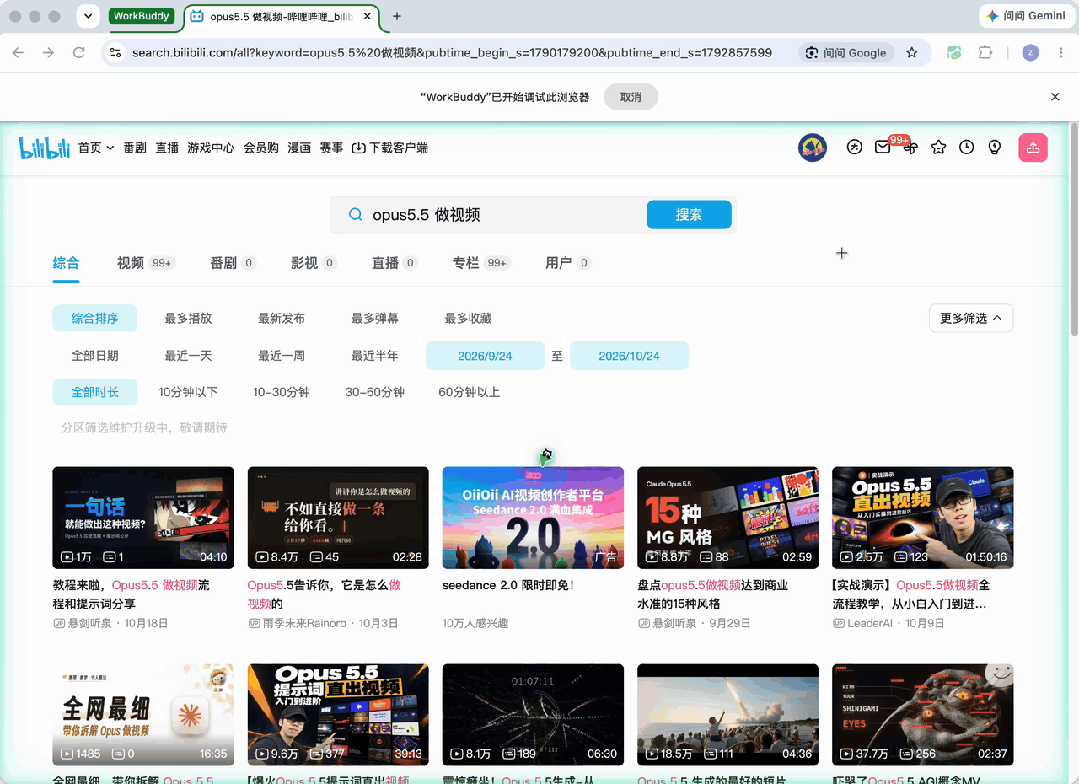This screenshot has height=784, width=1079.
Task: Bookmark this page with star icon
Action: click(912, 52)
